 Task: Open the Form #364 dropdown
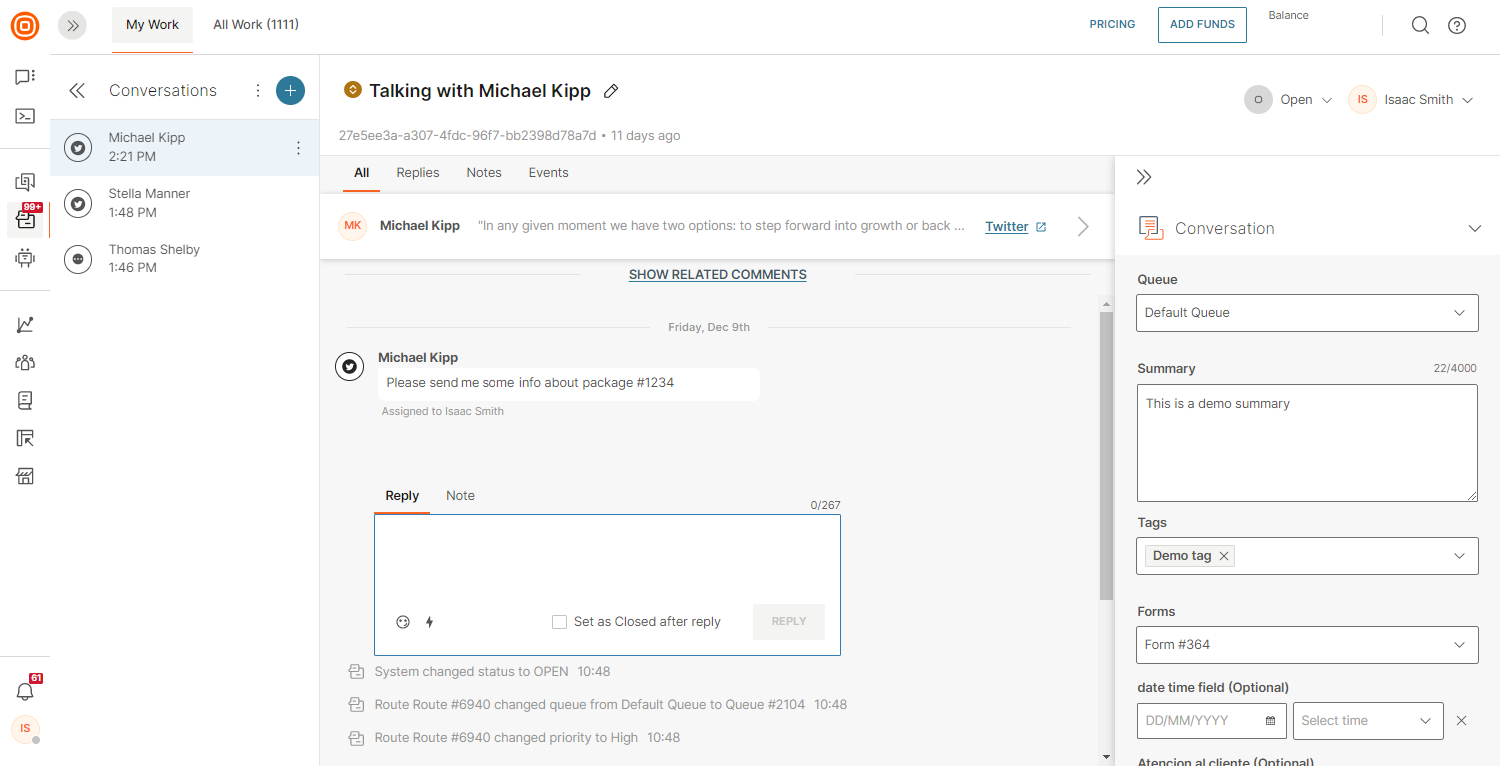click(x=1307, y=645)
